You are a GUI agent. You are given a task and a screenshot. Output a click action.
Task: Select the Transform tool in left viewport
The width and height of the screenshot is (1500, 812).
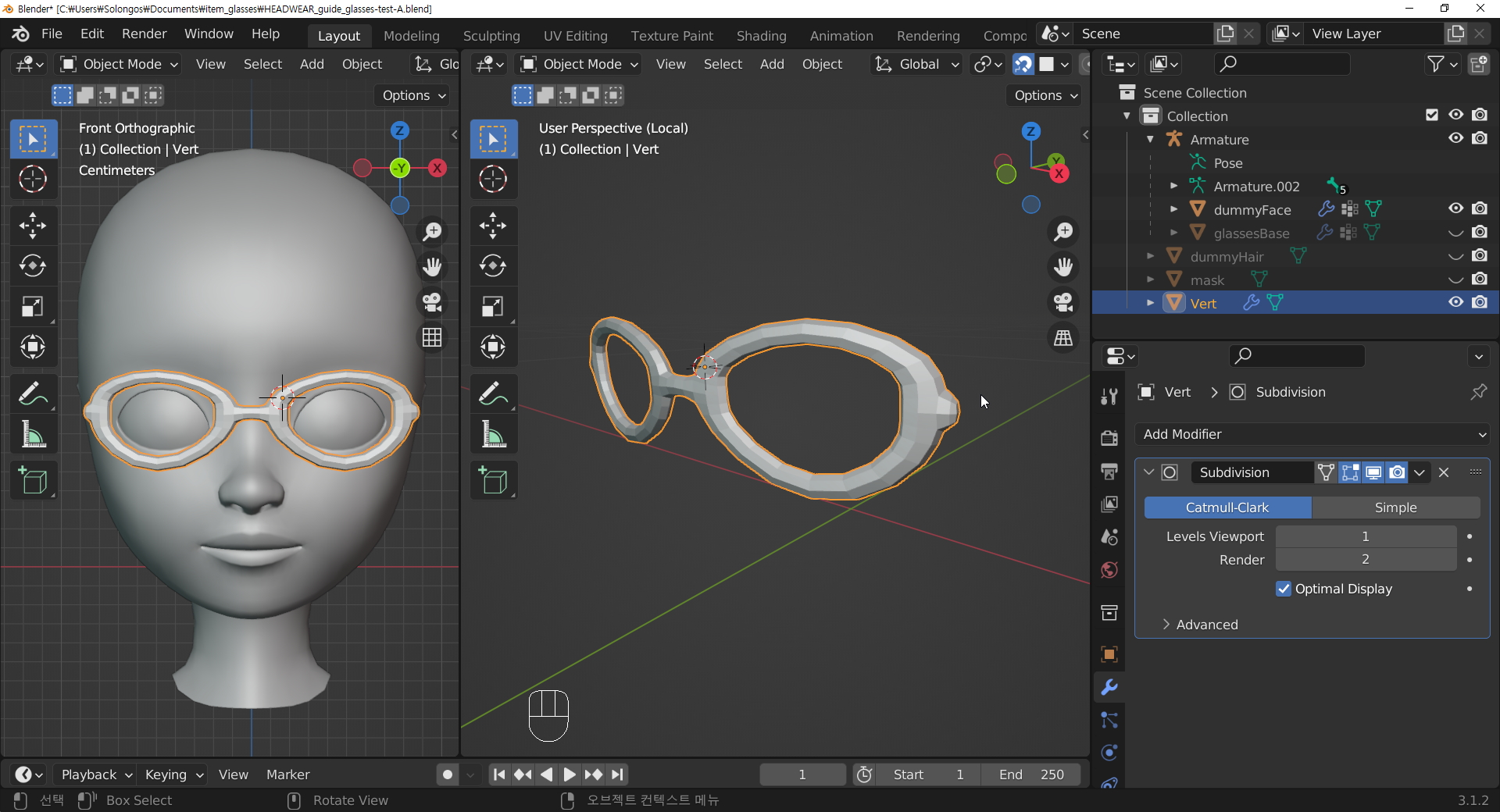coord(33,347)
